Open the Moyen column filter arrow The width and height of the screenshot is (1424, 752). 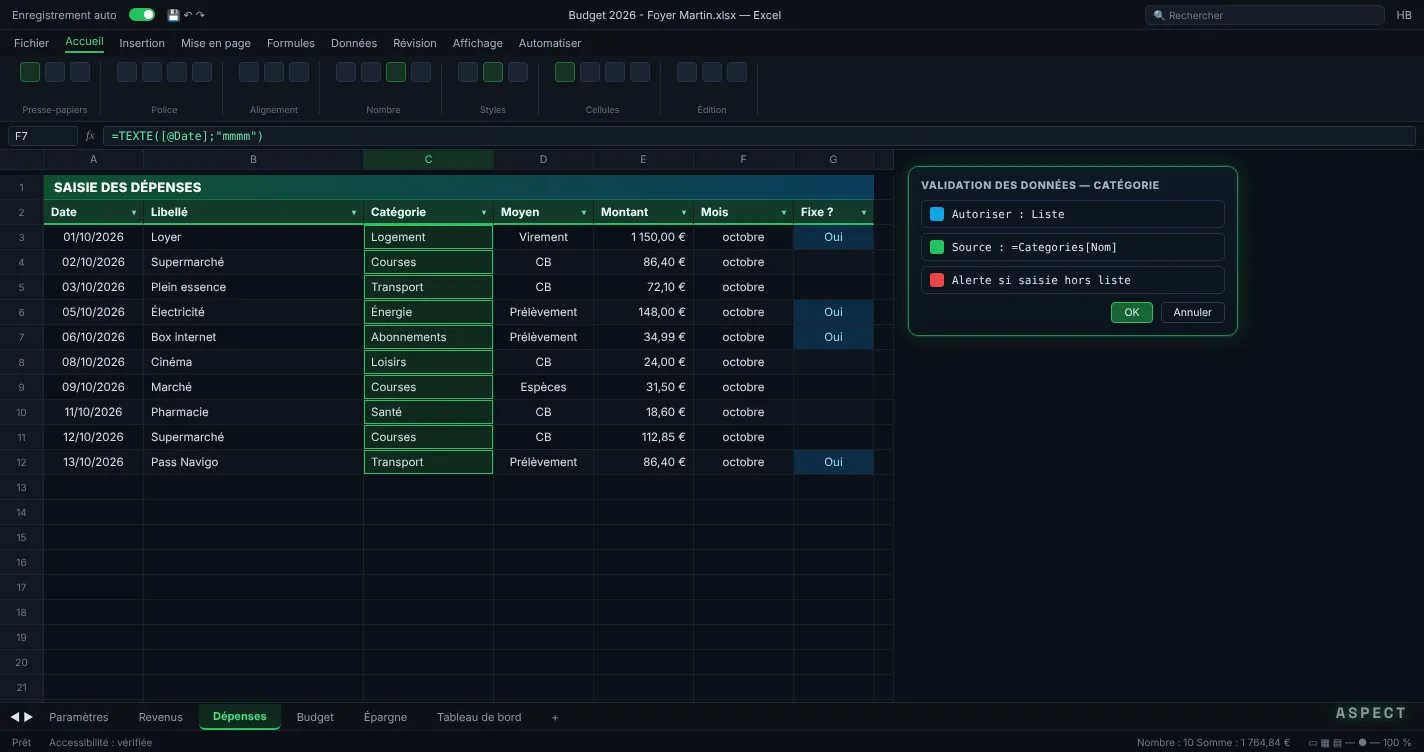pos(584,213)
